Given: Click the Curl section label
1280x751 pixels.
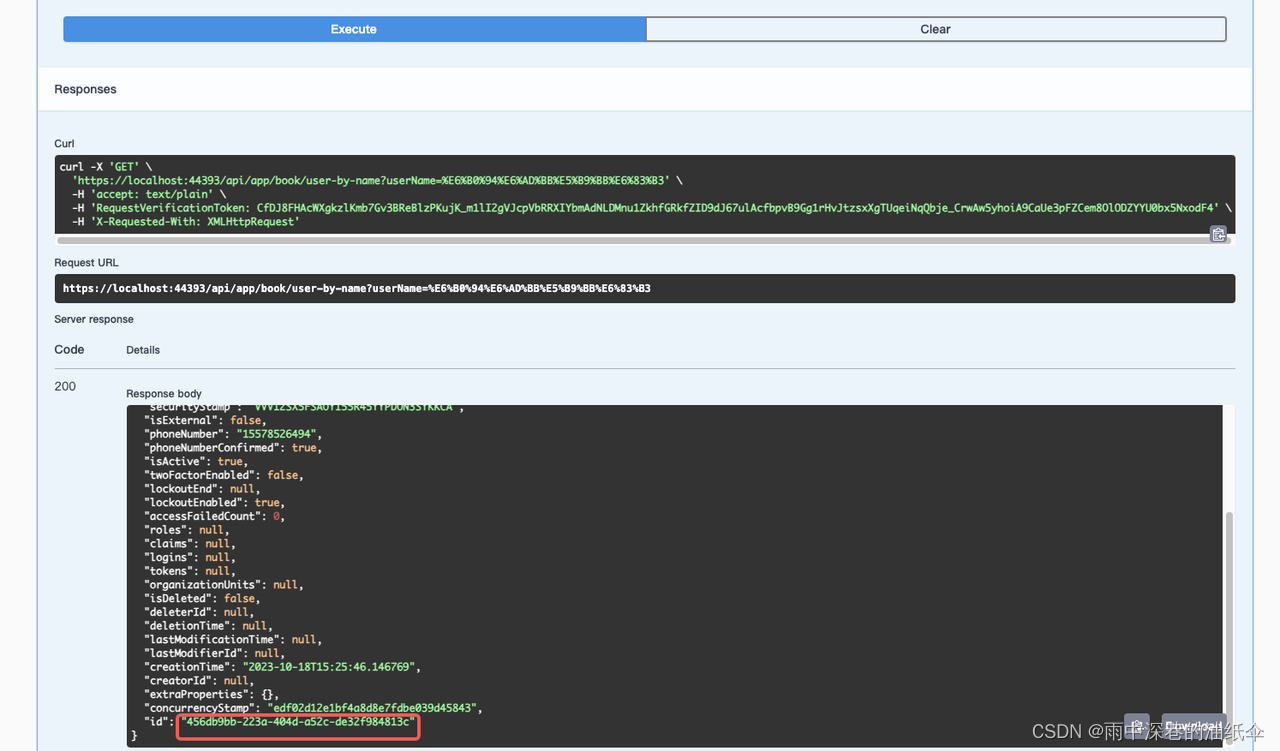Looking at the screenshot, I should click(x=64, y=144).
